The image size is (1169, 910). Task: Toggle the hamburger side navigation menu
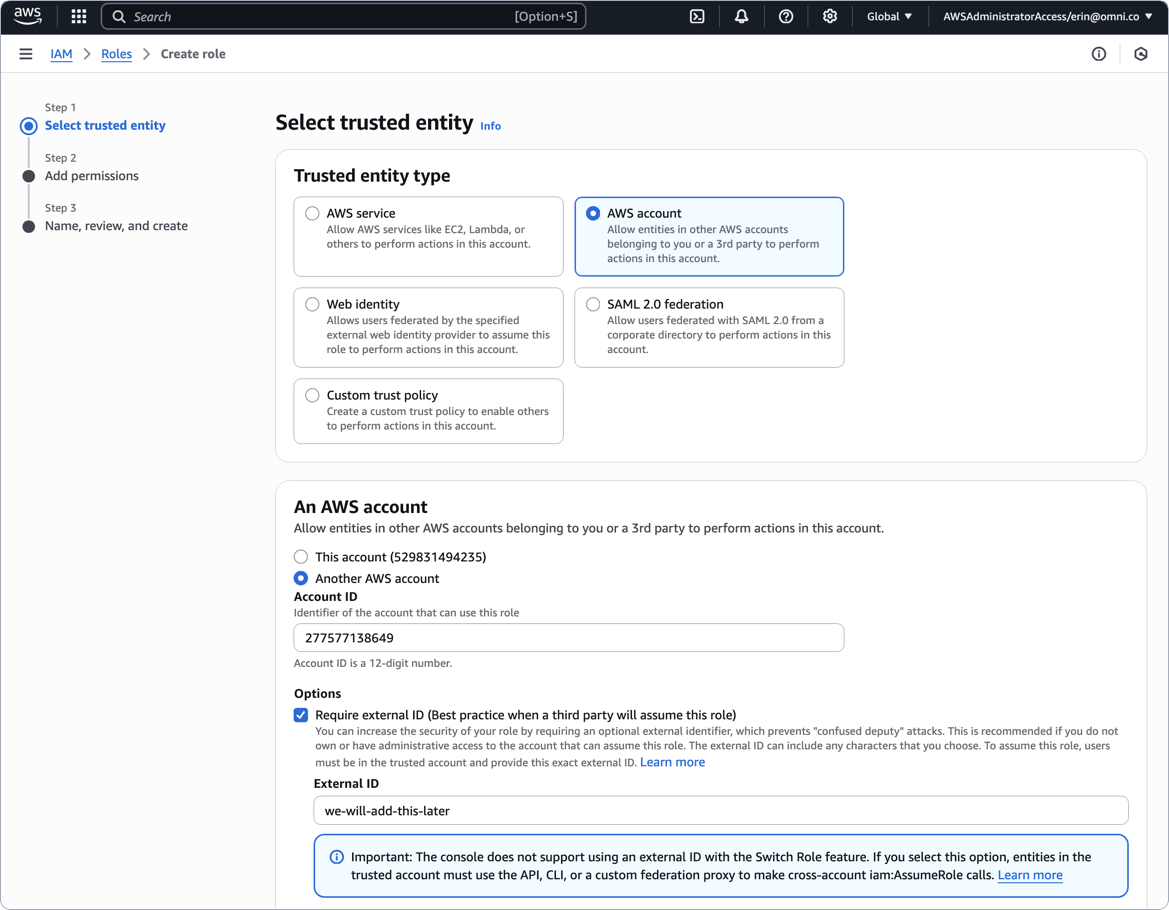pos(26,54)
